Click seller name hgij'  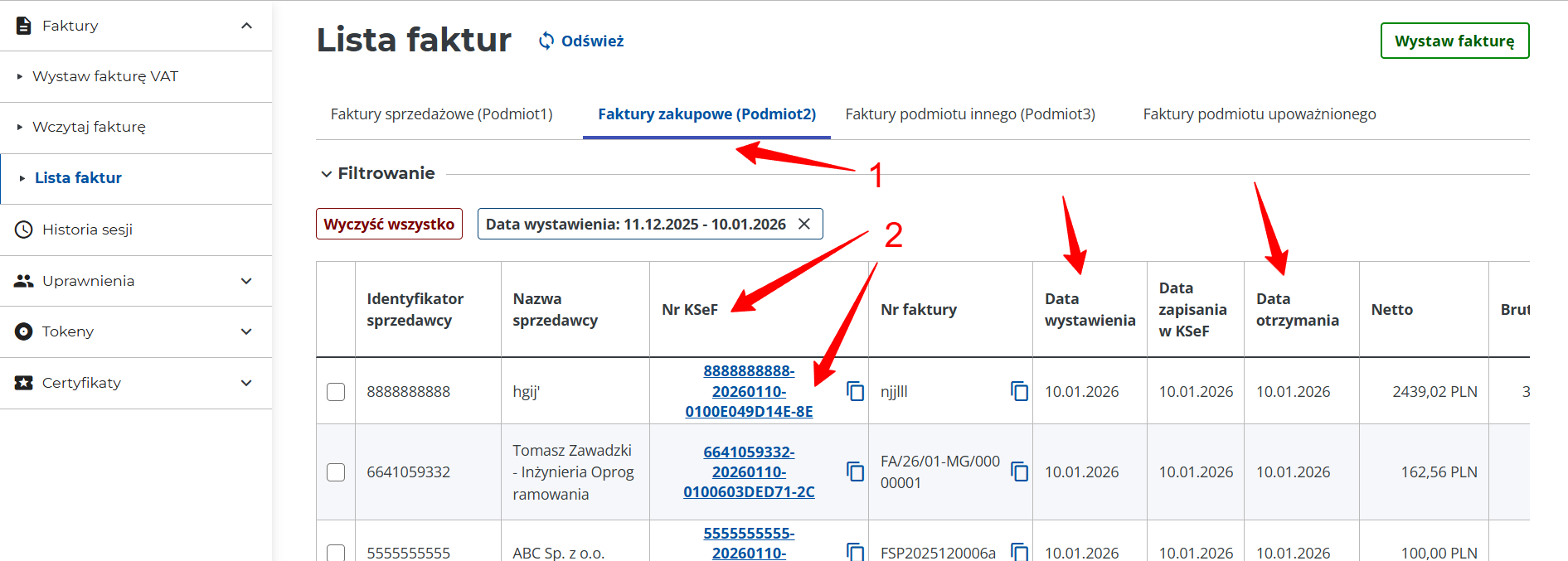pyautogui.click(x=526, y=391)
